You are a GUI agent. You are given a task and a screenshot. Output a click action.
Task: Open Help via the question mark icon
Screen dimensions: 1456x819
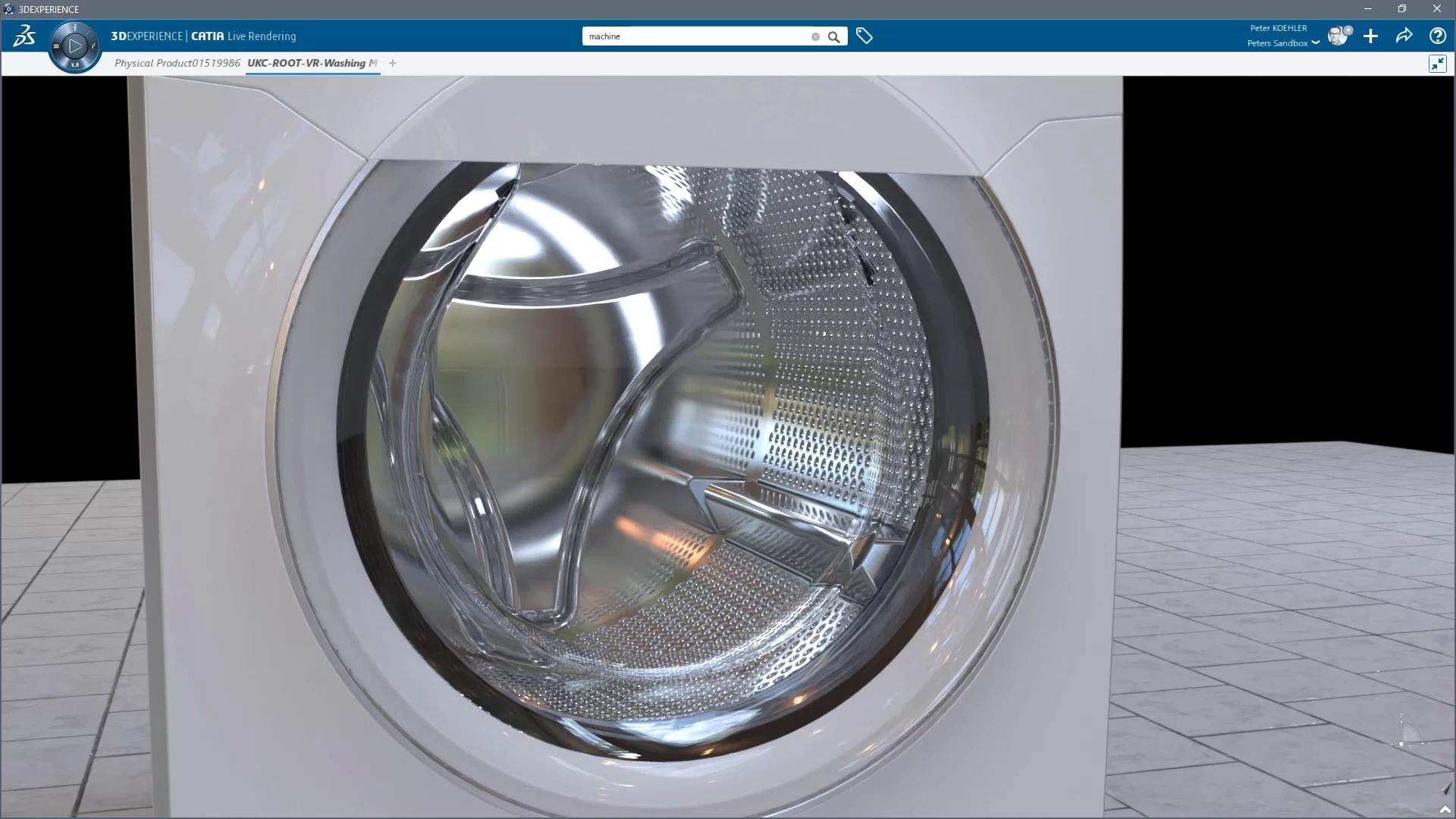1438,36
